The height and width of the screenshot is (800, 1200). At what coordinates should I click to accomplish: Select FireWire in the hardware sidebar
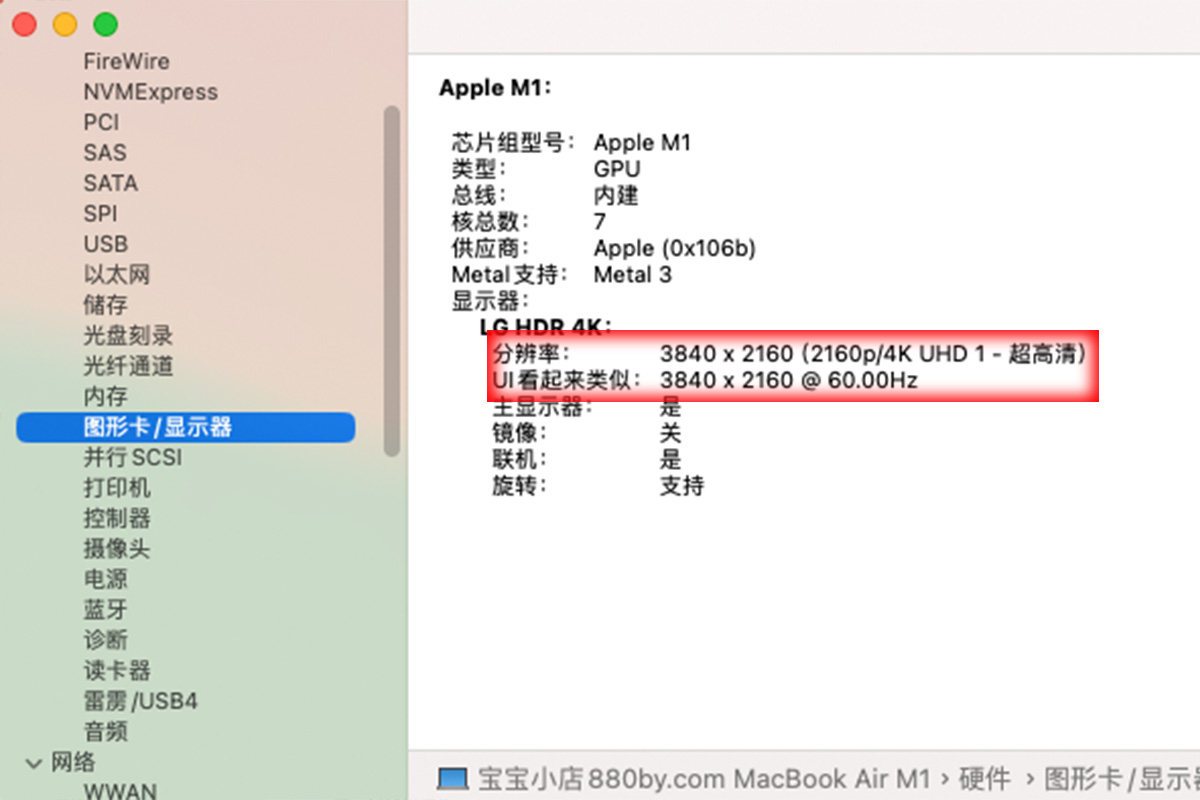[x=126, y=61]
